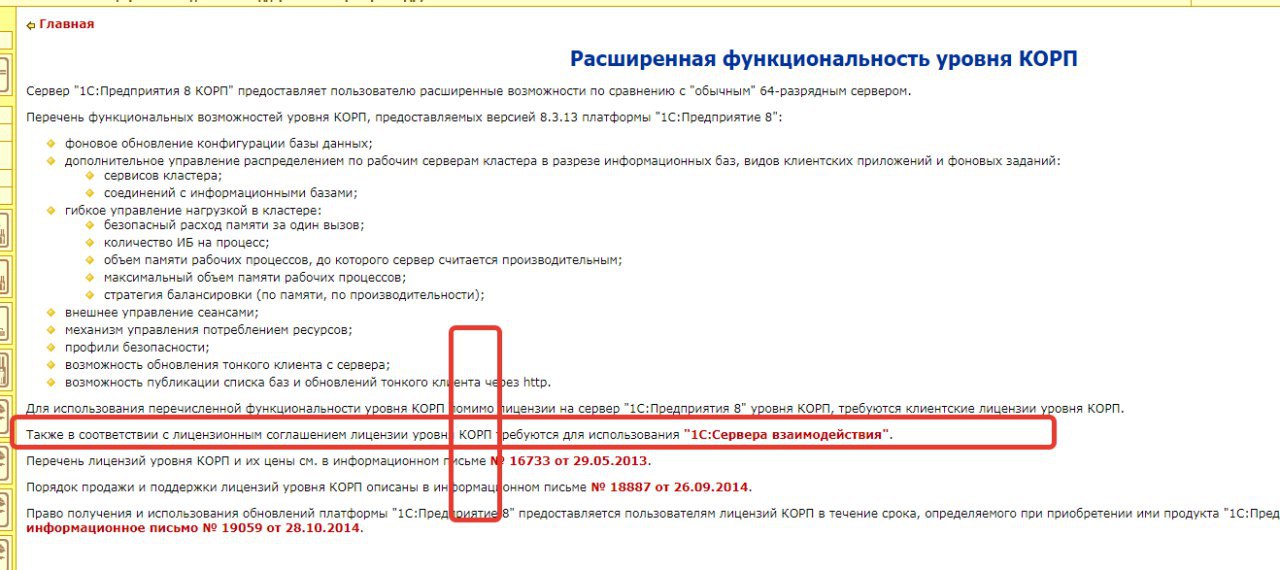This screenshot has height=570, width=1280.
Task: Click paragraph starting Сервер "1С:Предприятия 8 КОРП"
Action: [469, 91]
